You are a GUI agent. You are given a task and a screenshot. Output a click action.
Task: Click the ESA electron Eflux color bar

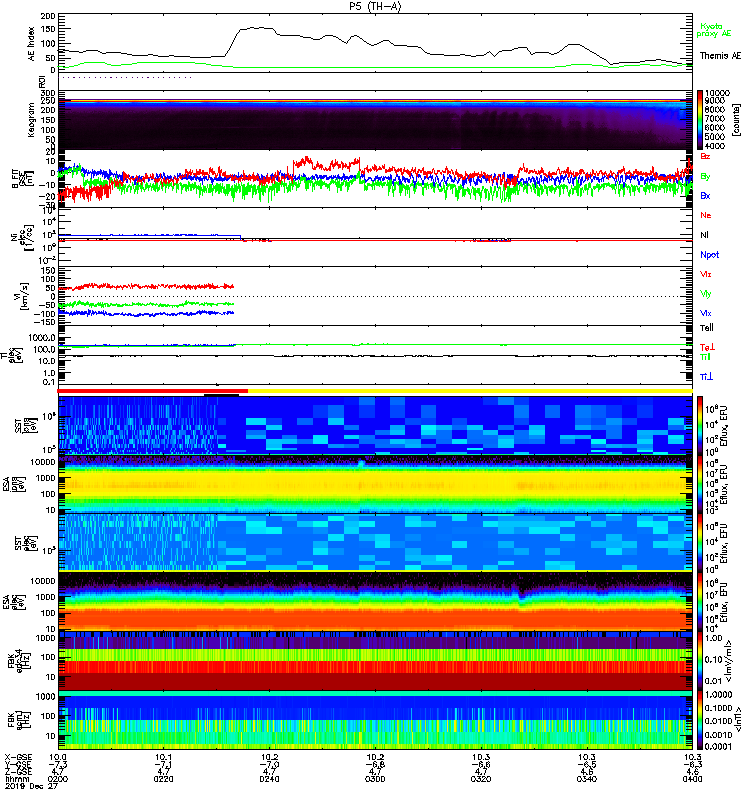(700, 601)
